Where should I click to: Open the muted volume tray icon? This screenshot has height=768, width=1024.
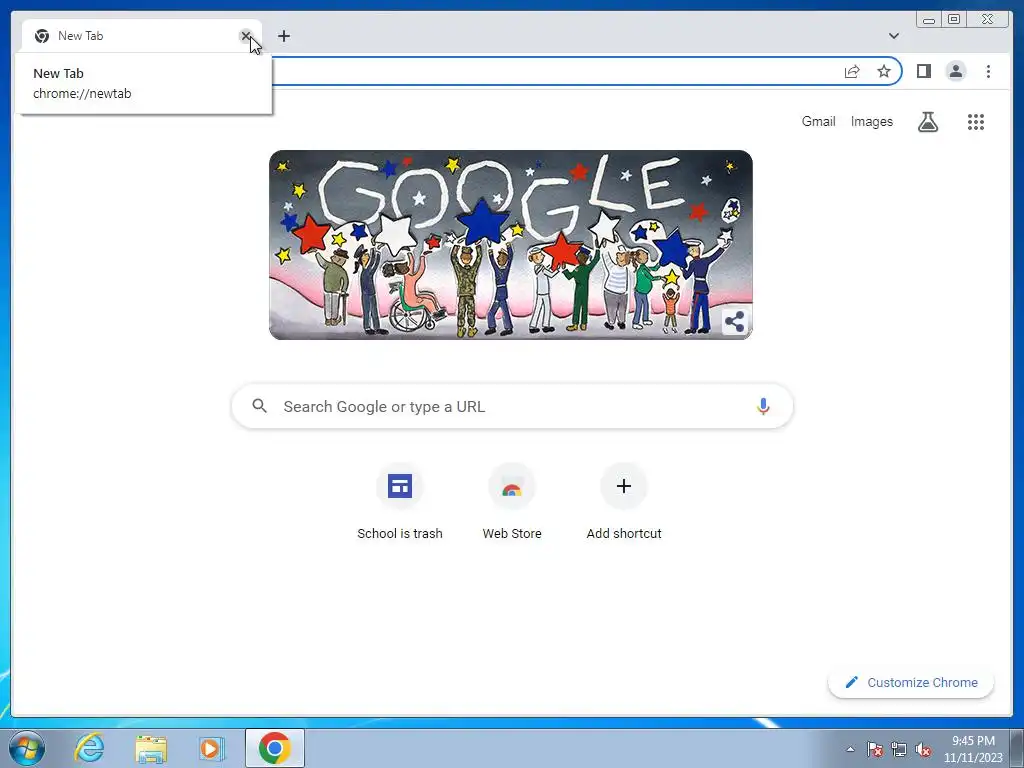click(x=923, y=749)
